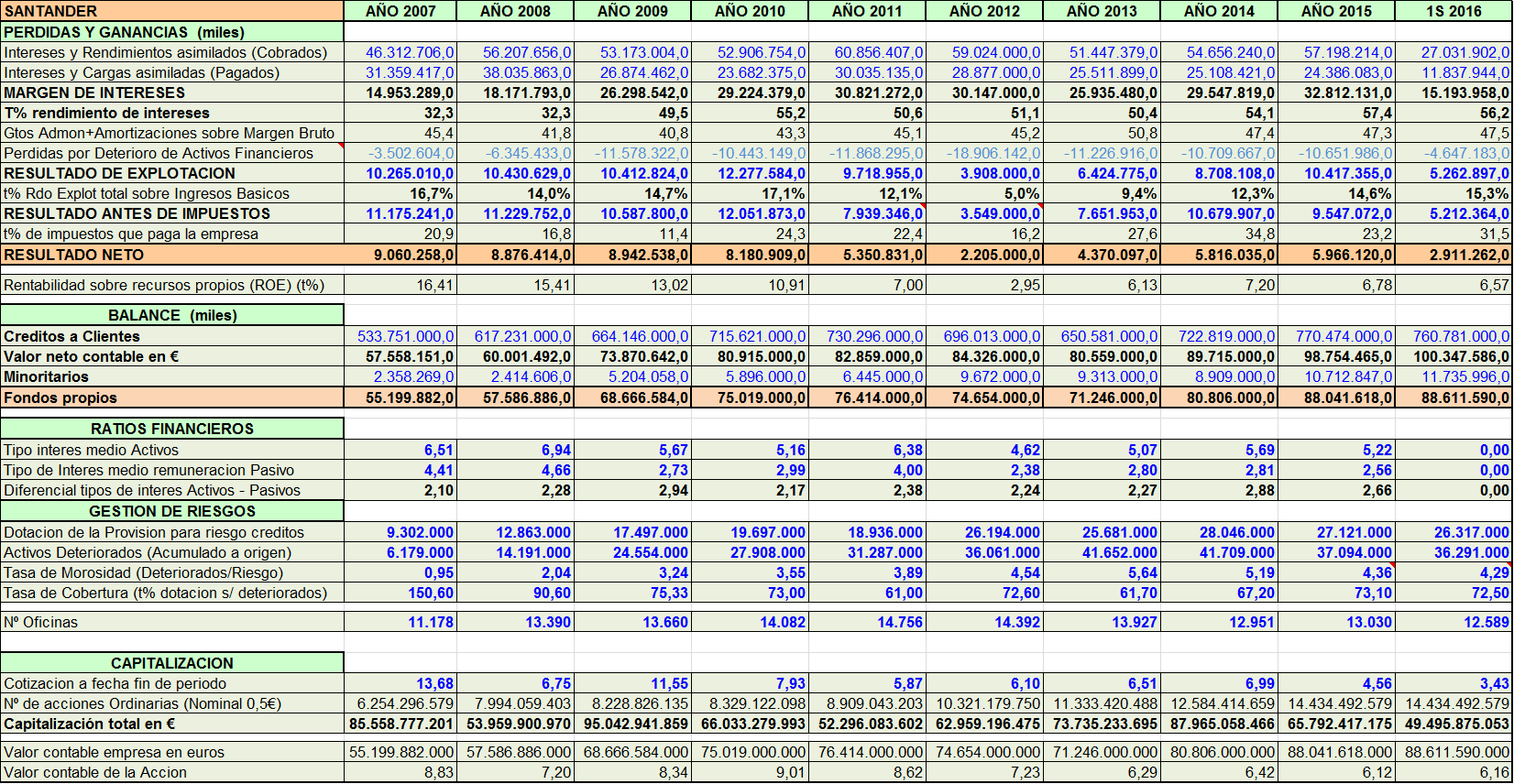Select the T% rendimiento de intereses value 57,4

pos(1336,113)
